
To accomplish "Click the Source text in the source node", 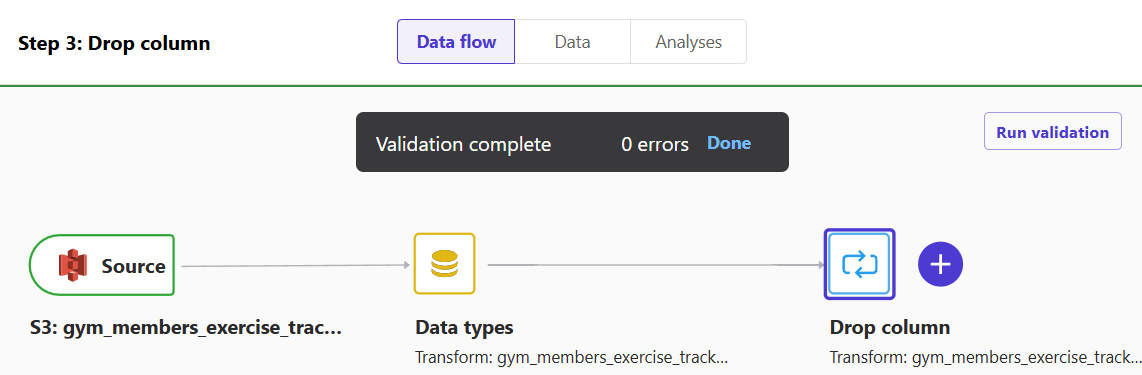I will click(x=133, y=266).
